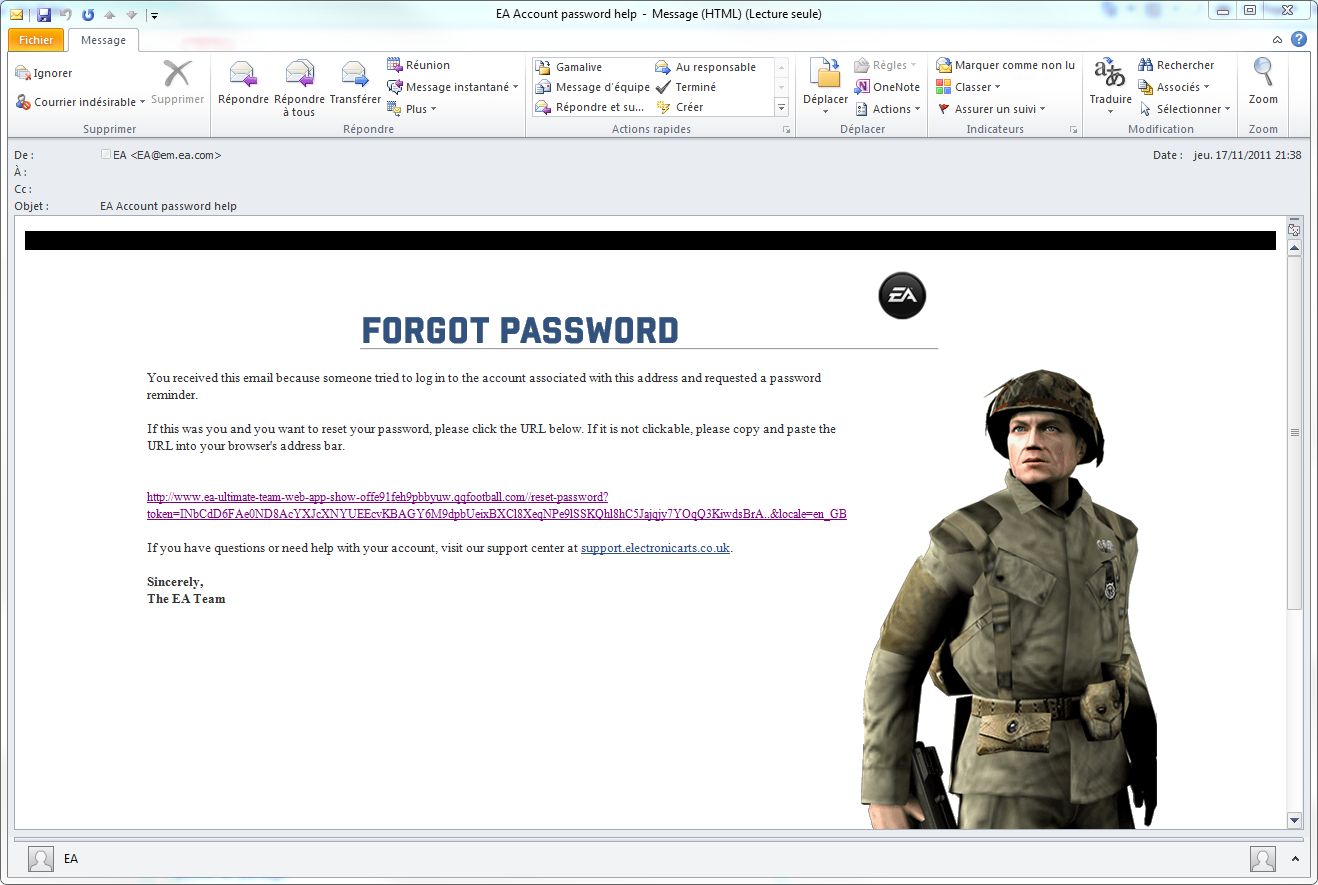Click the Transférer forward icon
The height and width of the screenshot is (885, 1318).
click(x=355, y=74)
